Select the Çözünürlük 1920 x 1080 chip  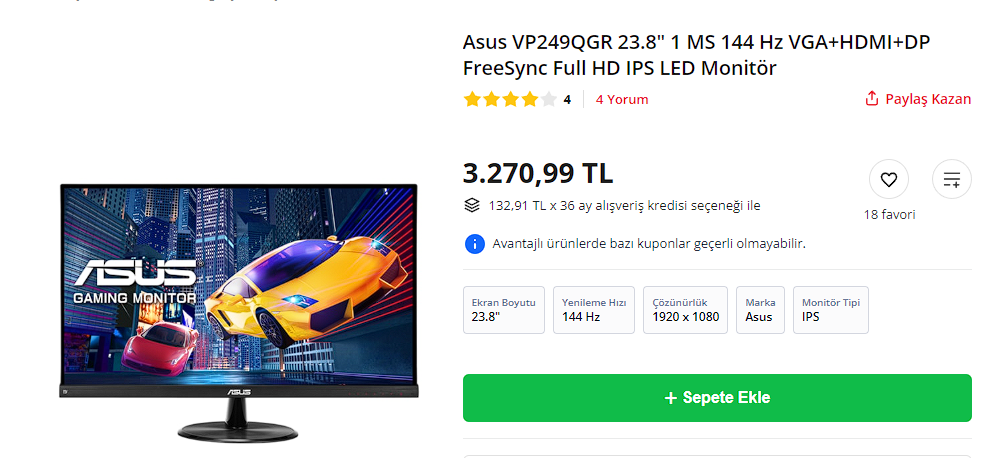(686, 310)
